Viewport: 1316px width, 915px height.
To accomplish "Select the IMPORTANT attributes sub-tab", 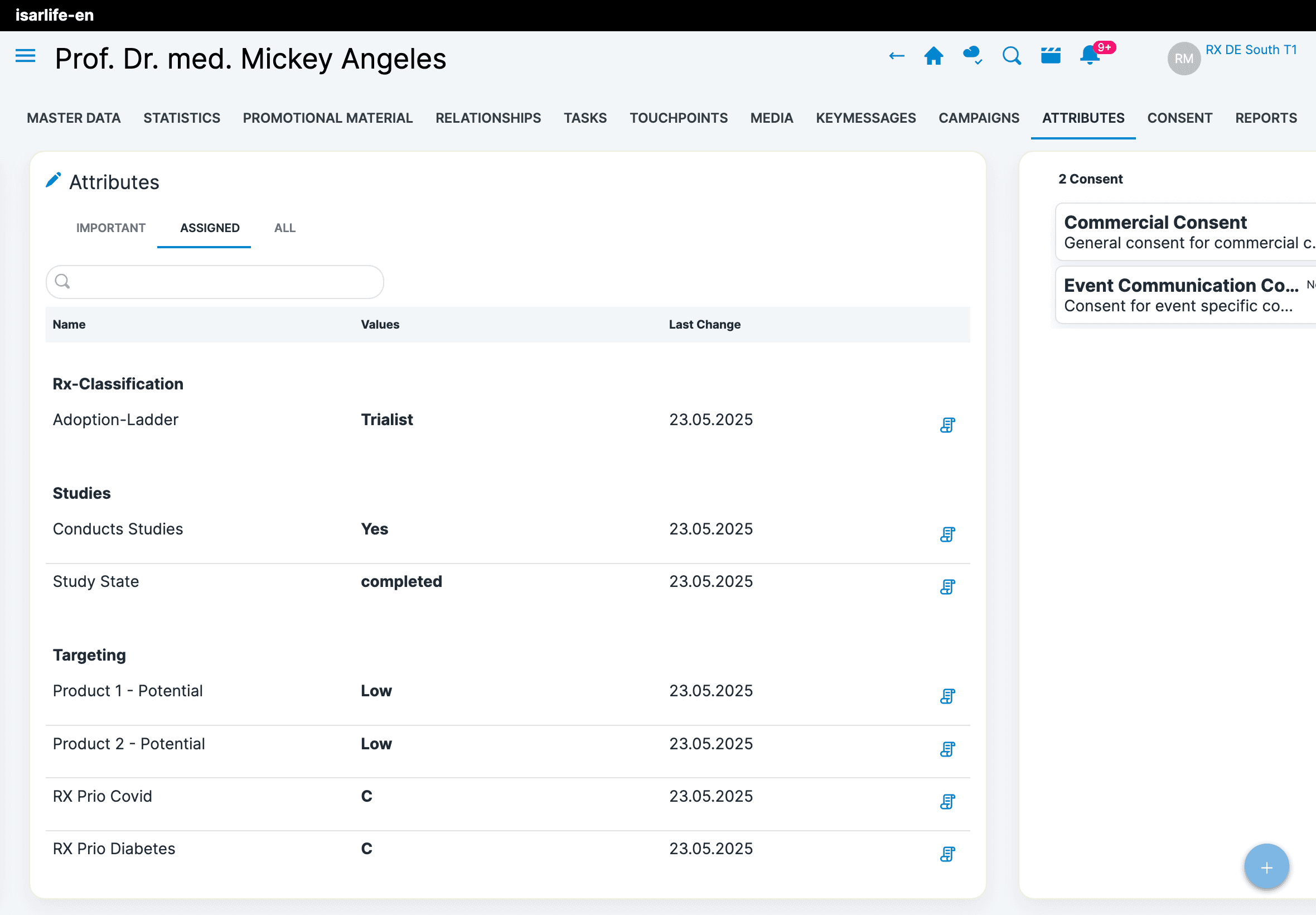I will click(x=110, y=228).
